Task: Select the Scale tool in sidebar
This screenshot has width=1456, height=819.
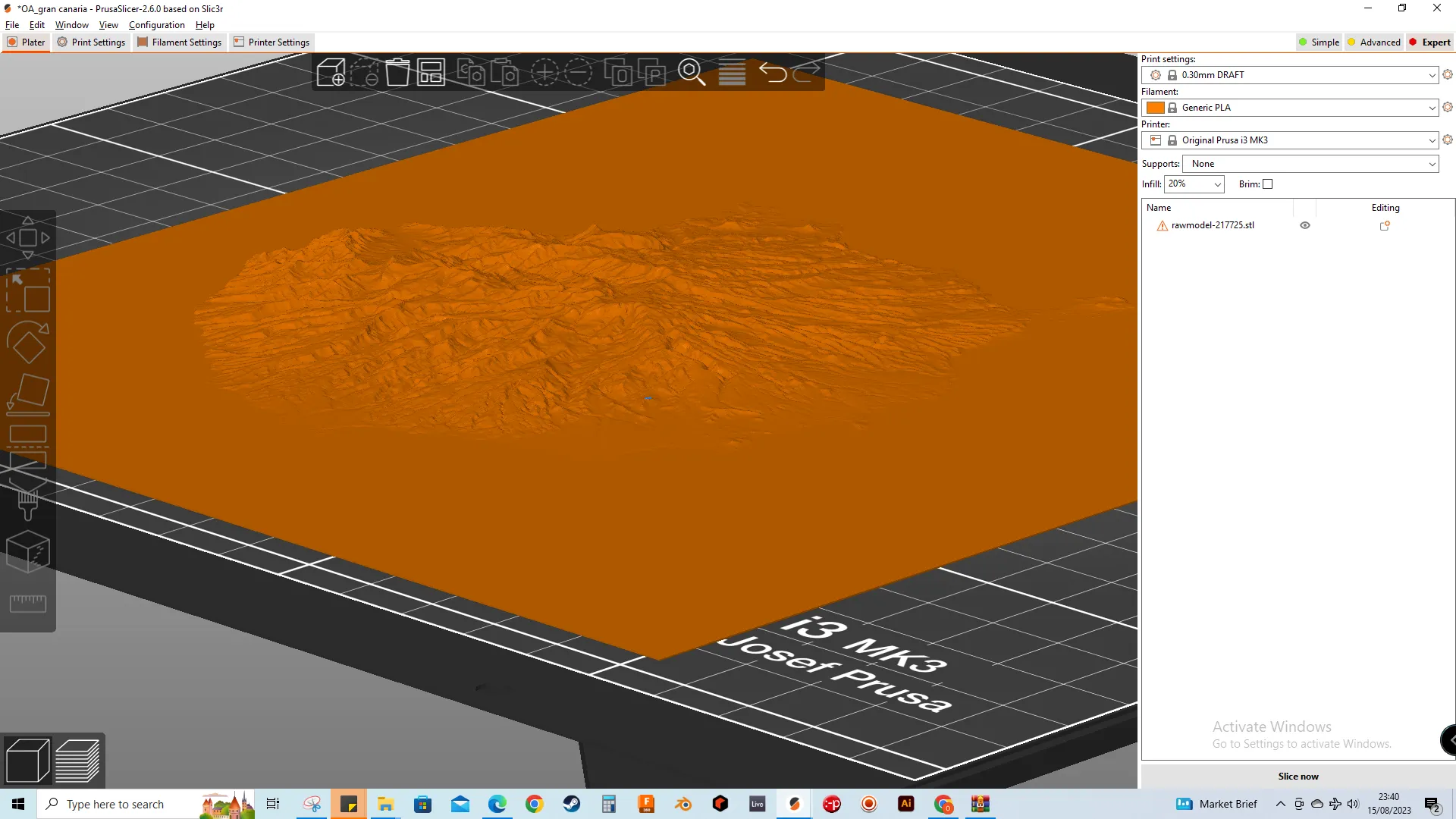Action: (28, 291)
